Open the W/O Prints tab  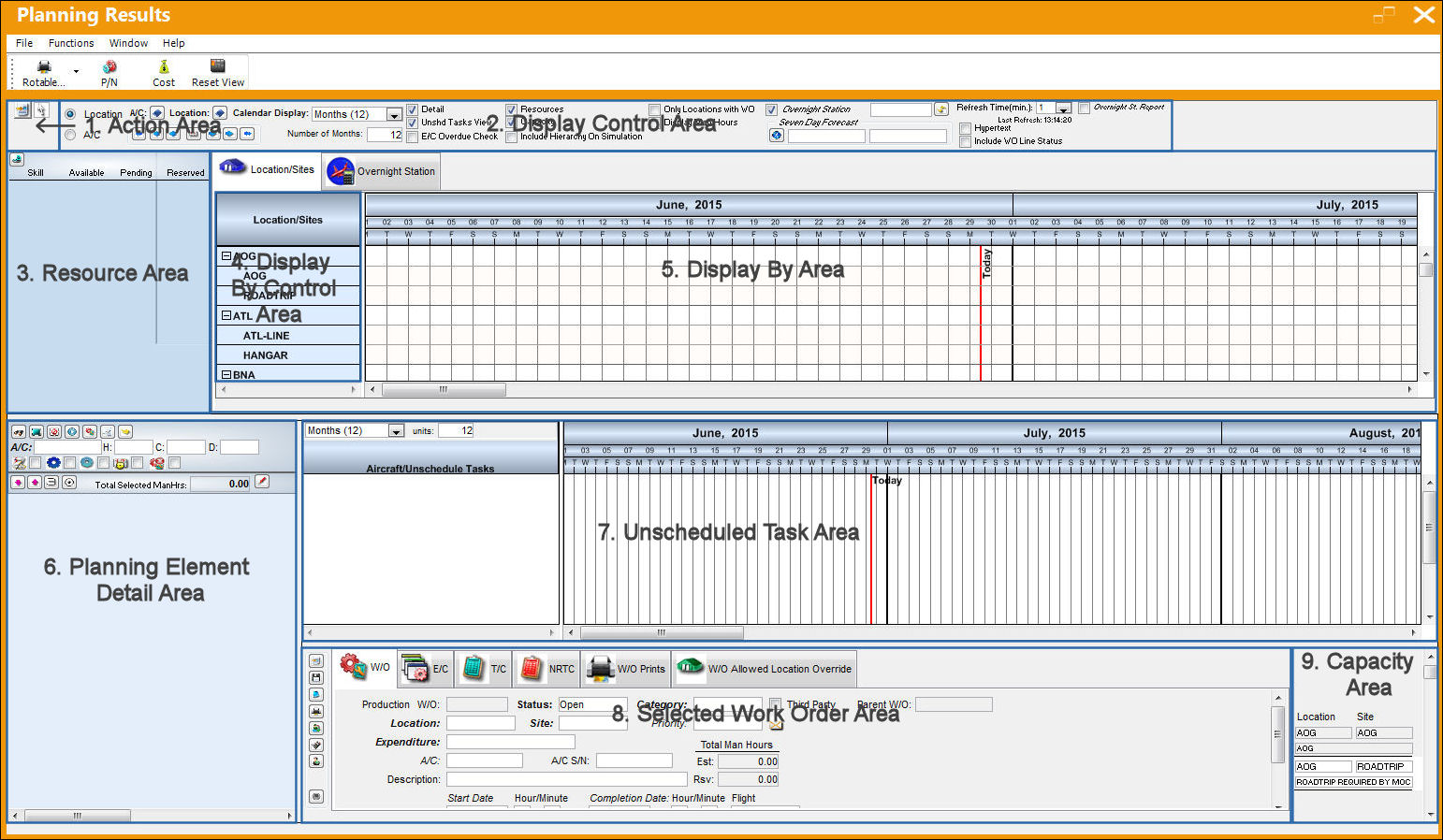coord(627,669)
